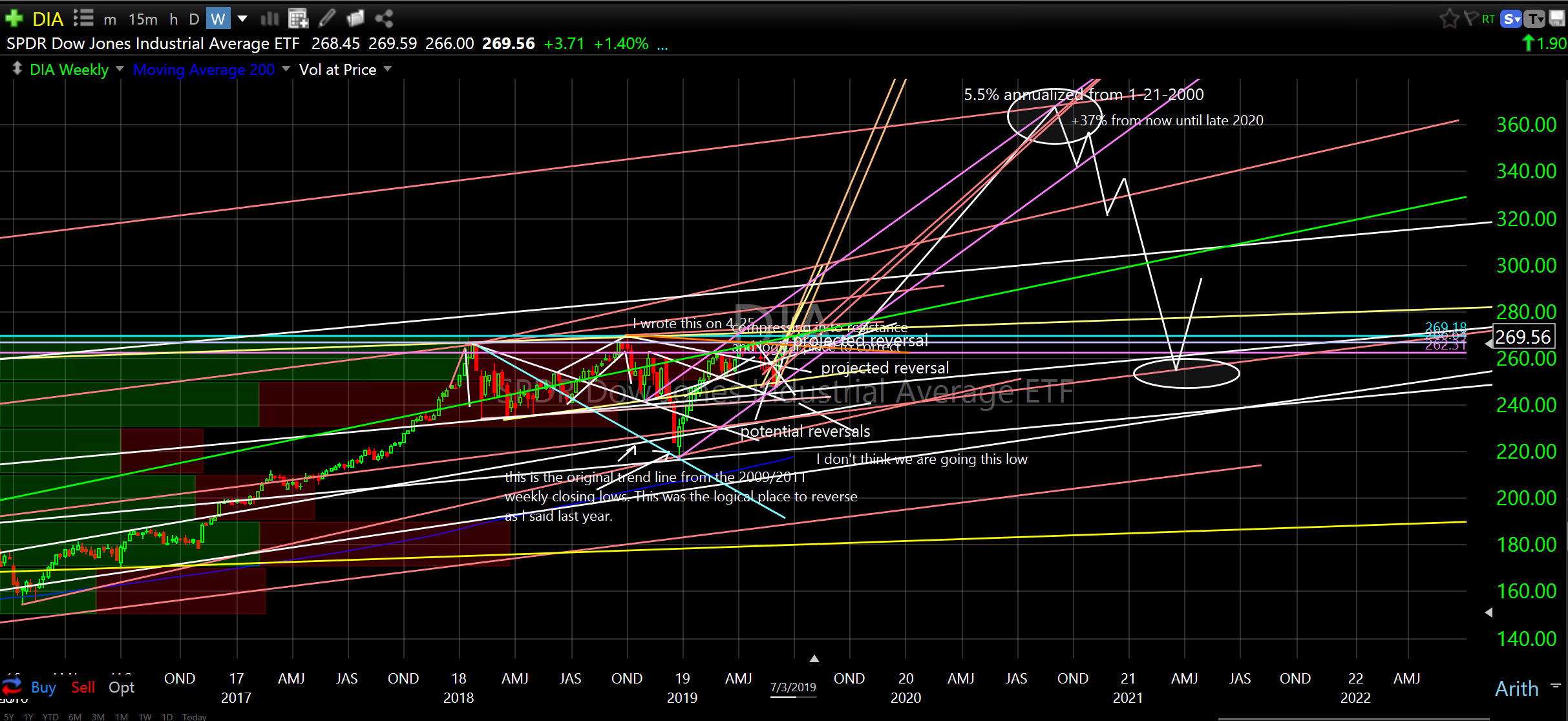Open the blue S dropdown badge
This screenshot has height=721, width=1568.
coord(1512,19)
